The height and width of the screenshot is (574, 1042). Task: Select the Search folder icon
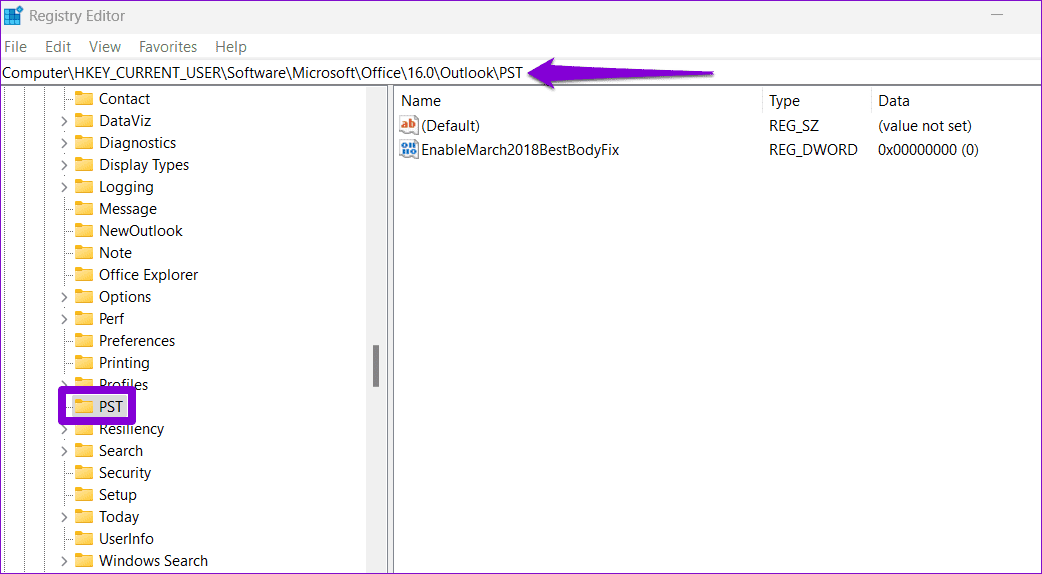[x=84, y=450]
